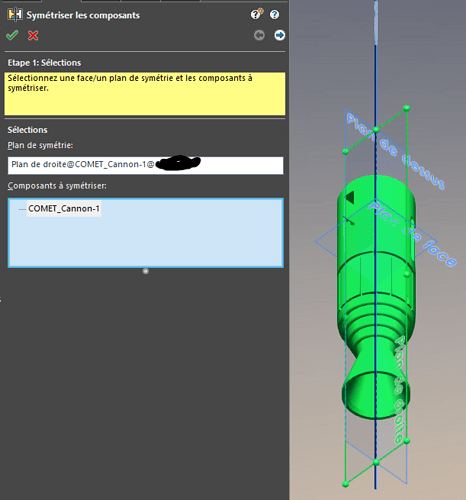Viewport: 466px width, 500px height.
Task: Click the Symétriser les composants title icon
Action: 15,15
